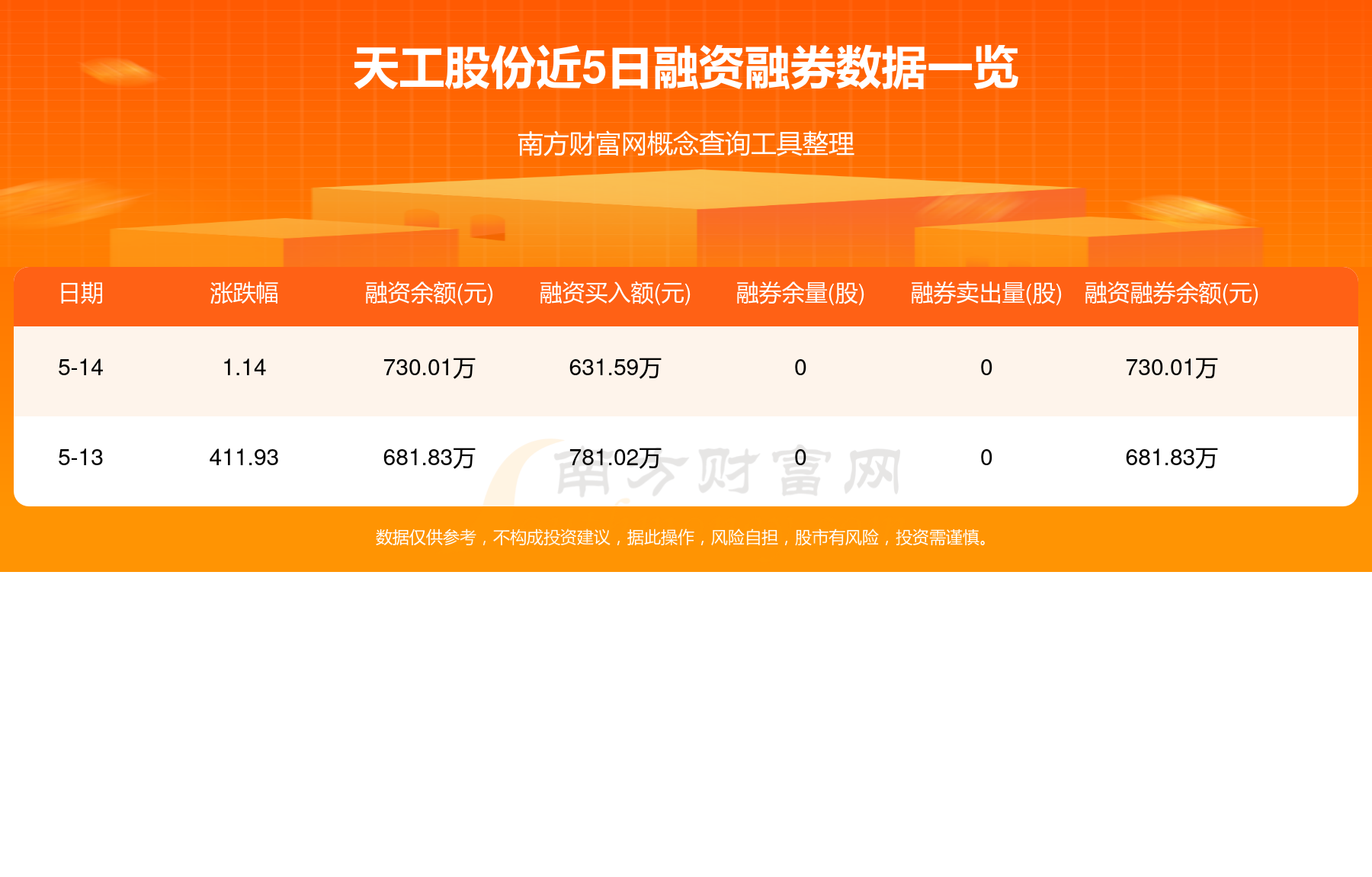Click the date cell 5-14
Viewport: 1372px width, 877px height.
coord(81,368)
